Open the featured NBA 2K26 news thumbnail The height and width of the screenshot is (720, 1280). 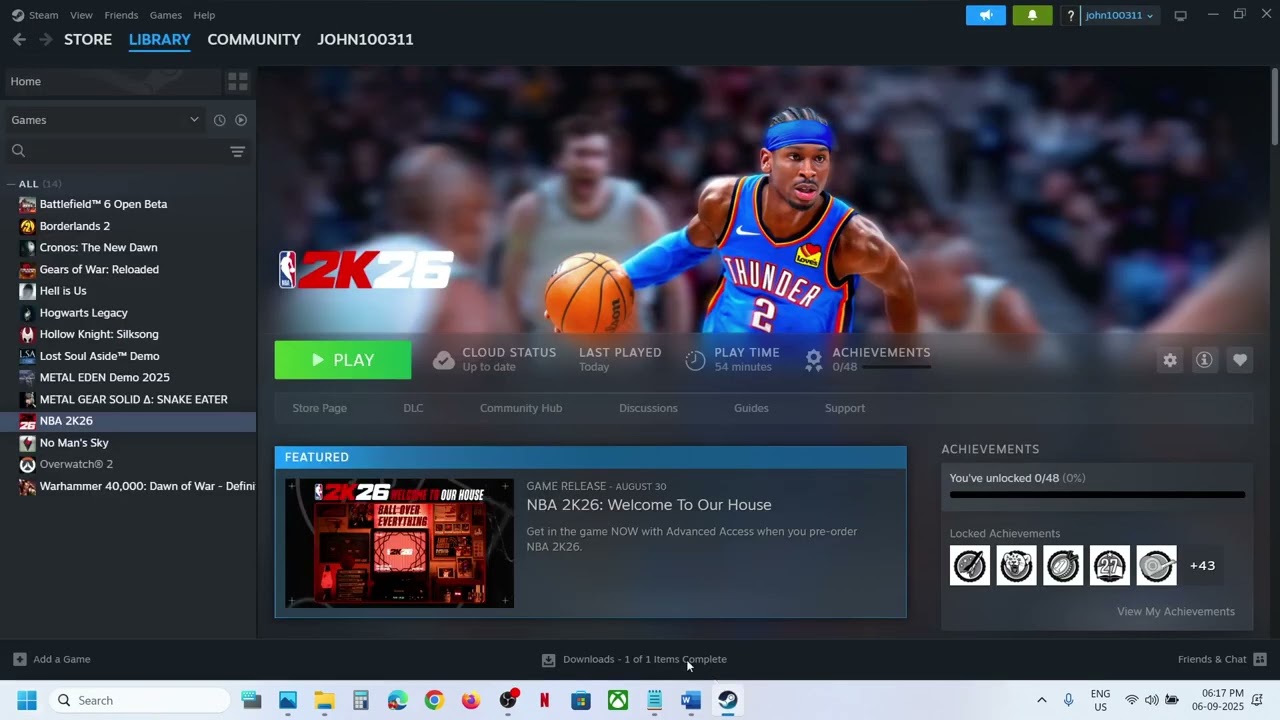[400, 543]
